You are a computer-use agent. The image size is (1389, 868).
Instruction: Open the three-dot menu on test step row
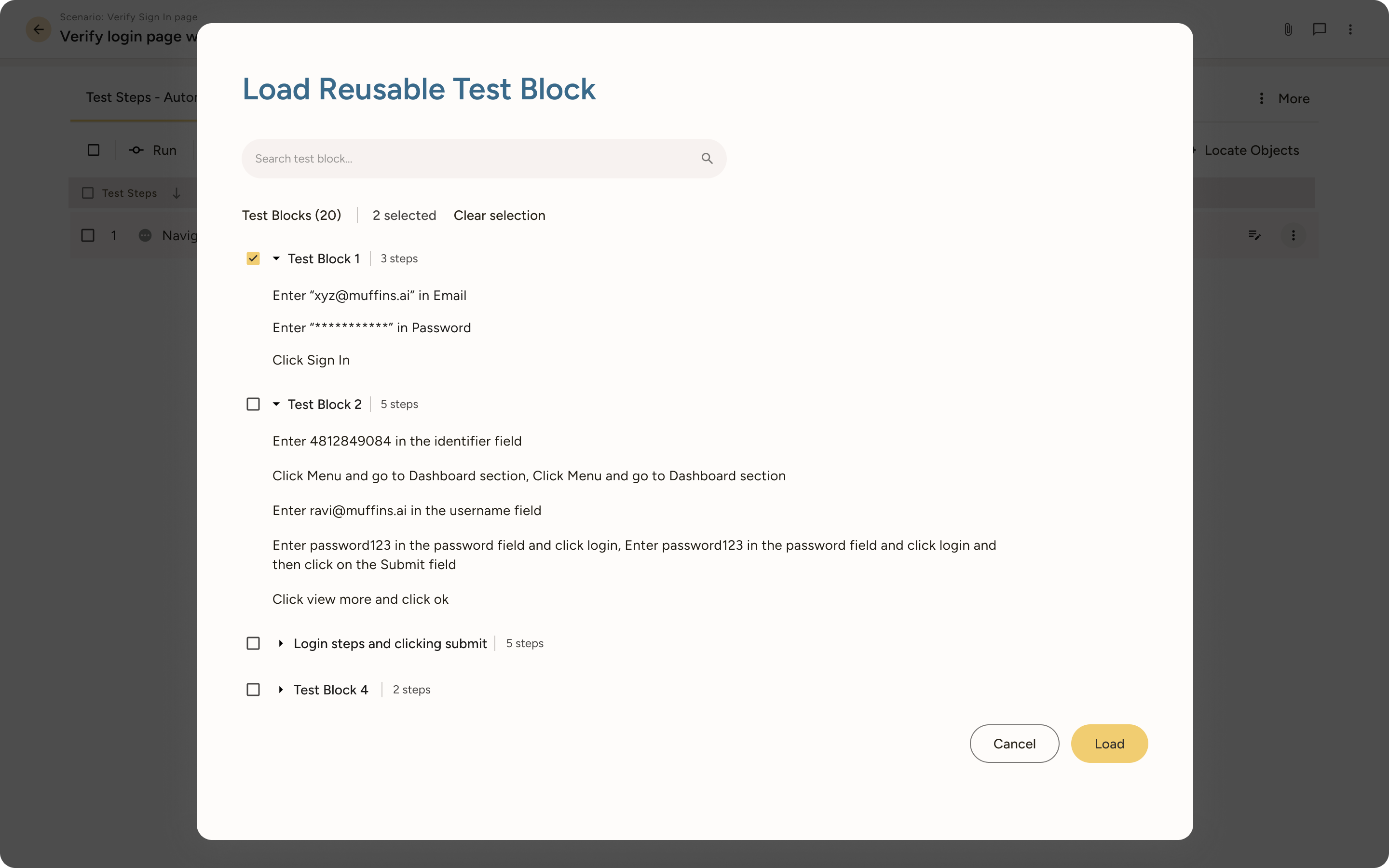click(x=1294, y=235)
